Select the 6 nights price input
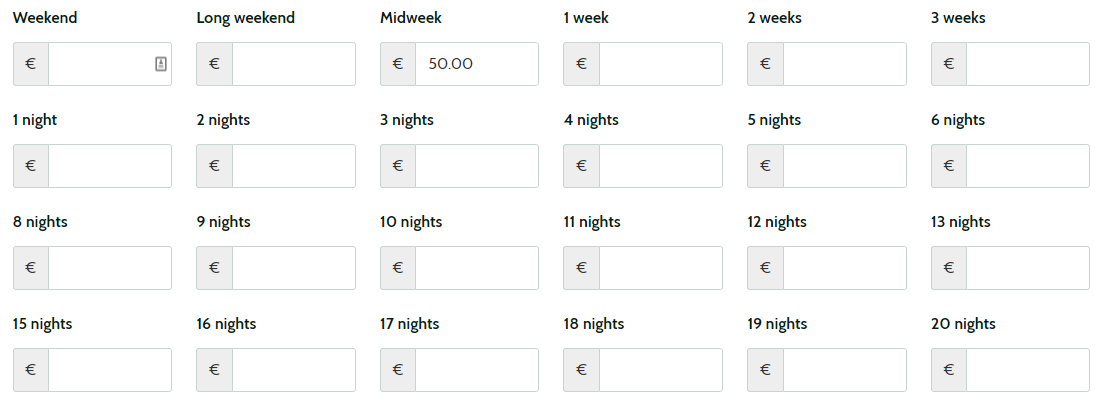 (x=1028, y=166)
